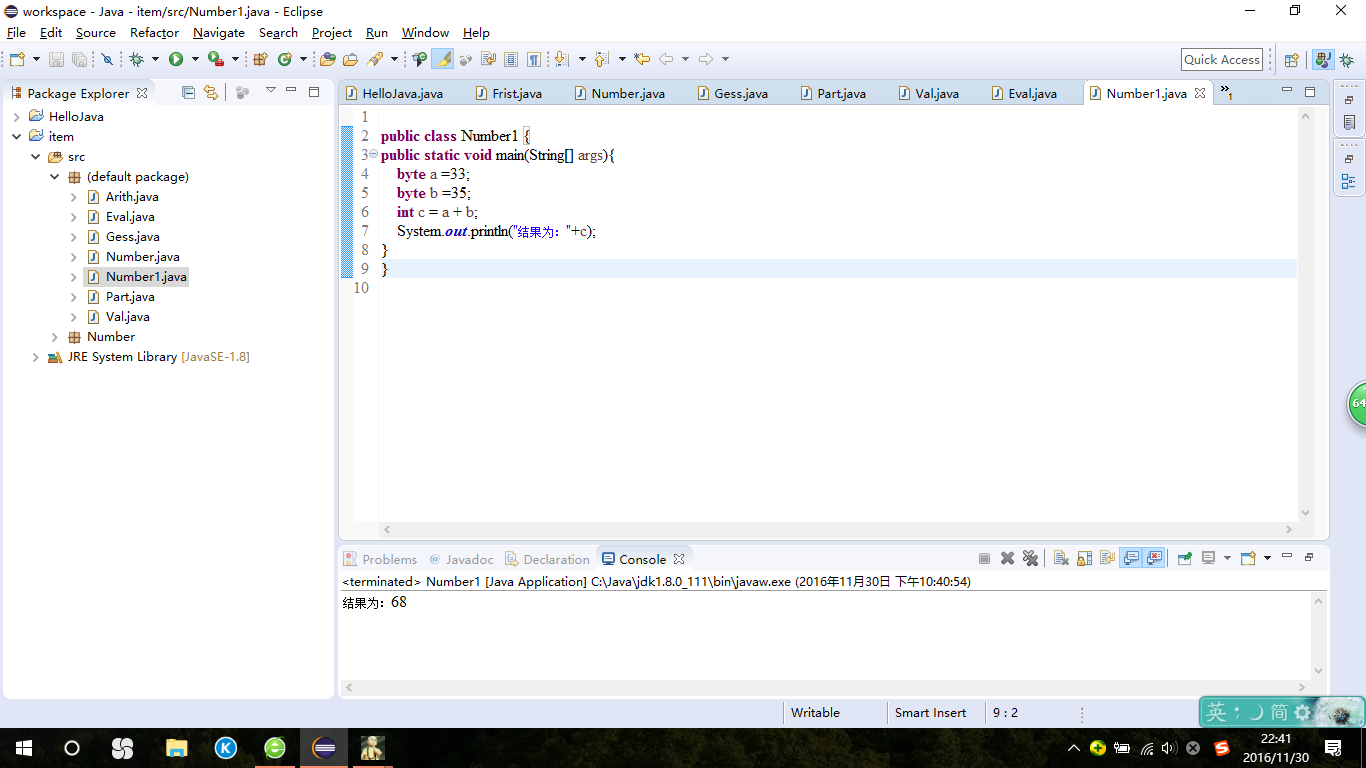Toggle show console on standard error change
This screenshot has height=768, width=1366.
[1154, 558]
